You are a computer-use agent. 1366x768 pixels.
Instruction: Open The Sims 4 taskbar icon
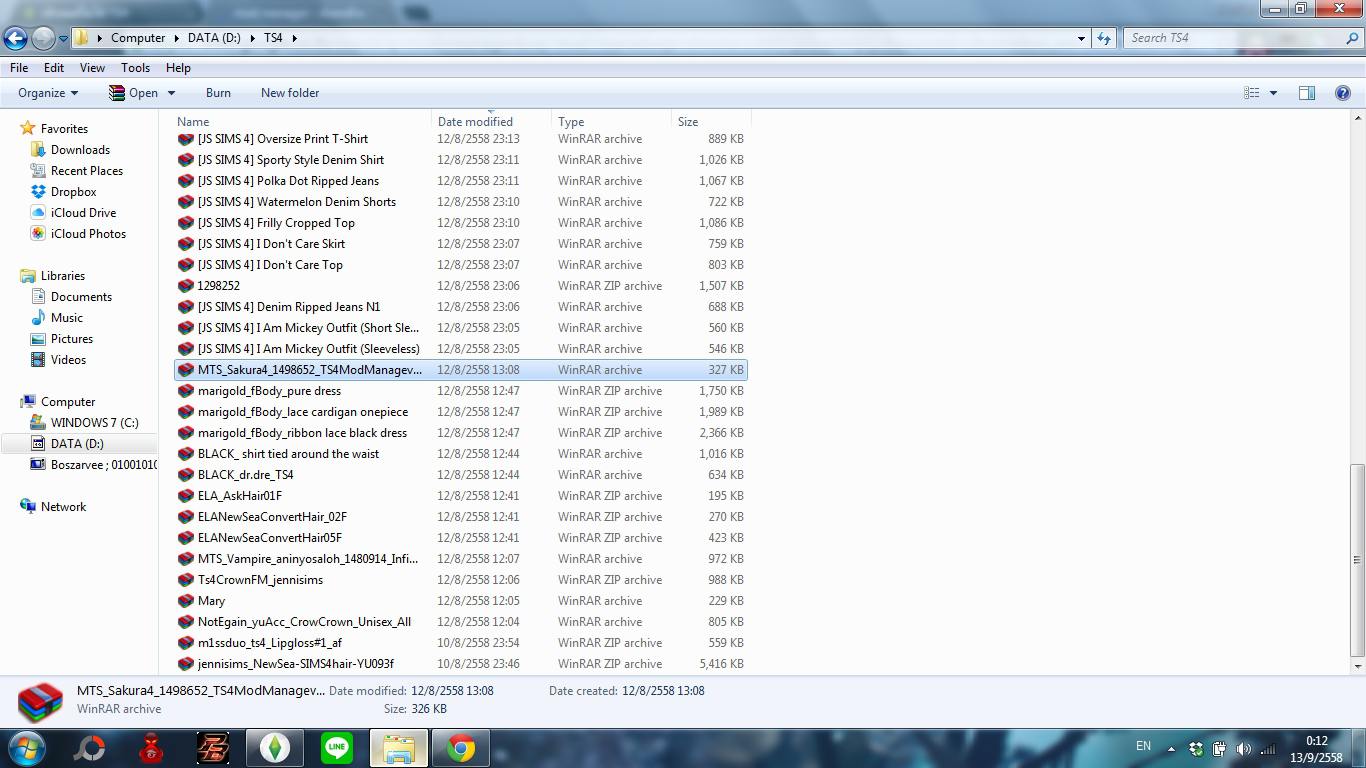click(x=275, y=748)
